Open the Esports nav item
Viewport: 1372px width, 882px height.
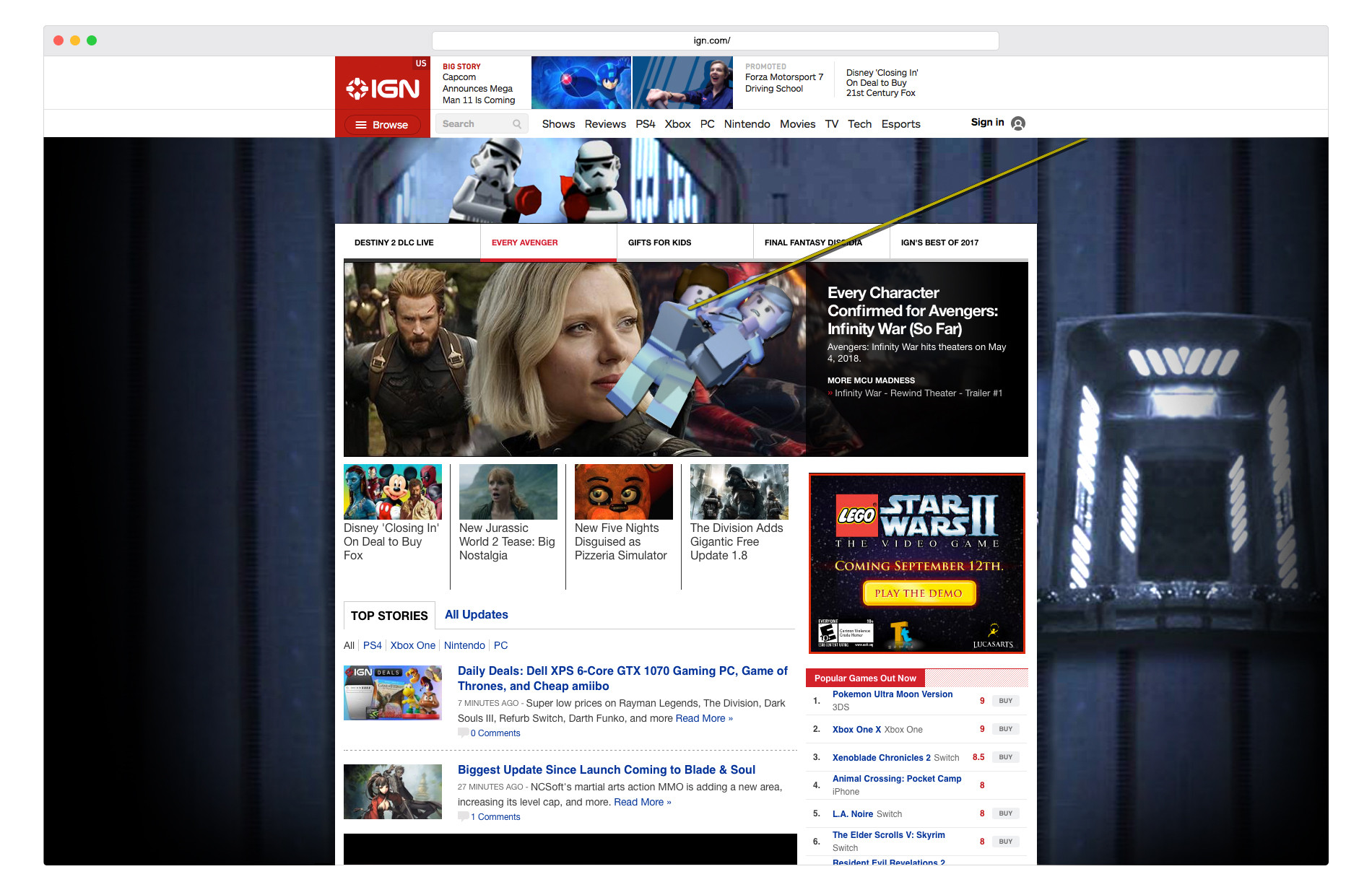900,124
